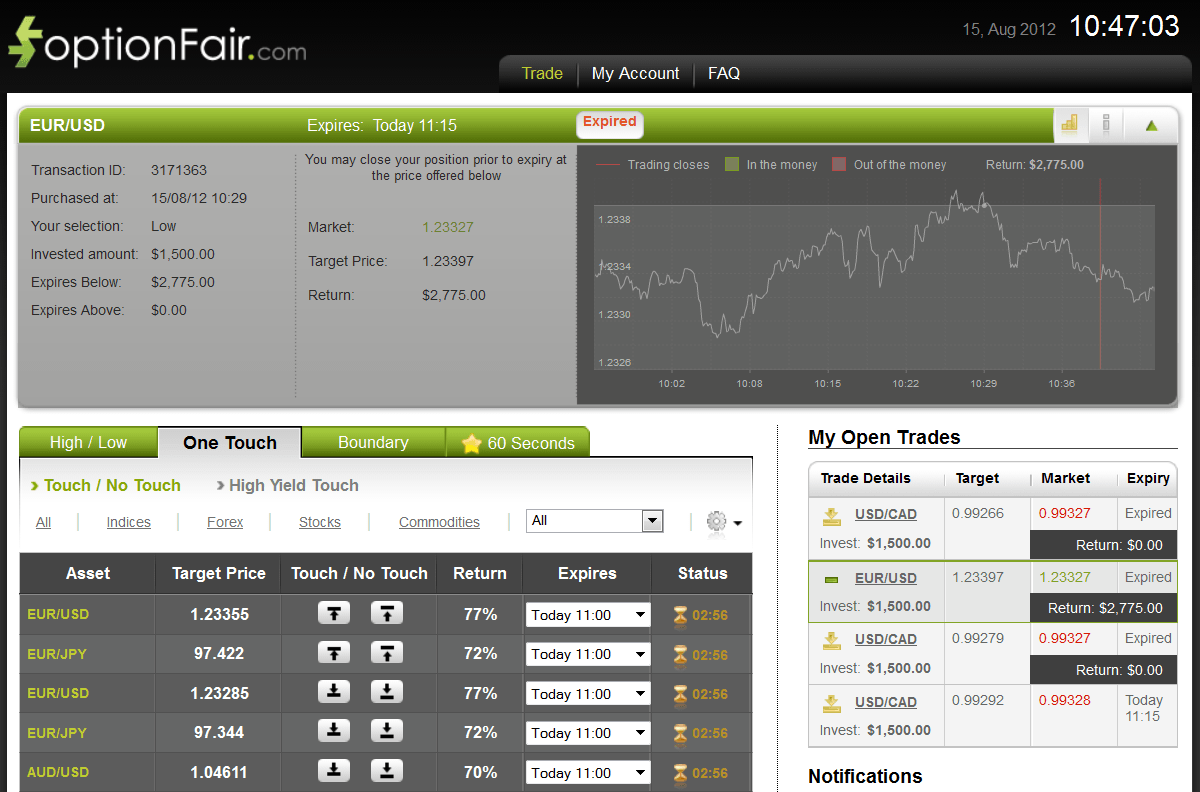Click second up-arrow button in EUR/JPY 97.422 row
The width and height of the screenshot is (1200, 792).
387,653
